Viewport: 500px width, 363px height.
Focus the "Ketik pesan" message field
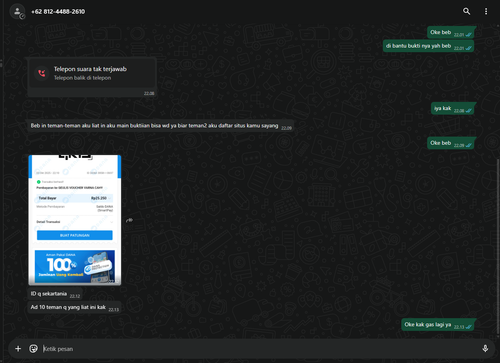click(260, 349)
